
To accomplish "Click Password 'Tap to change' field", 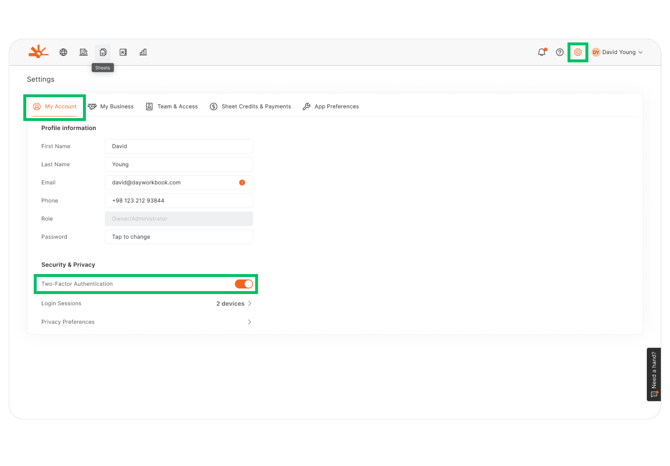I will point(178,237).
